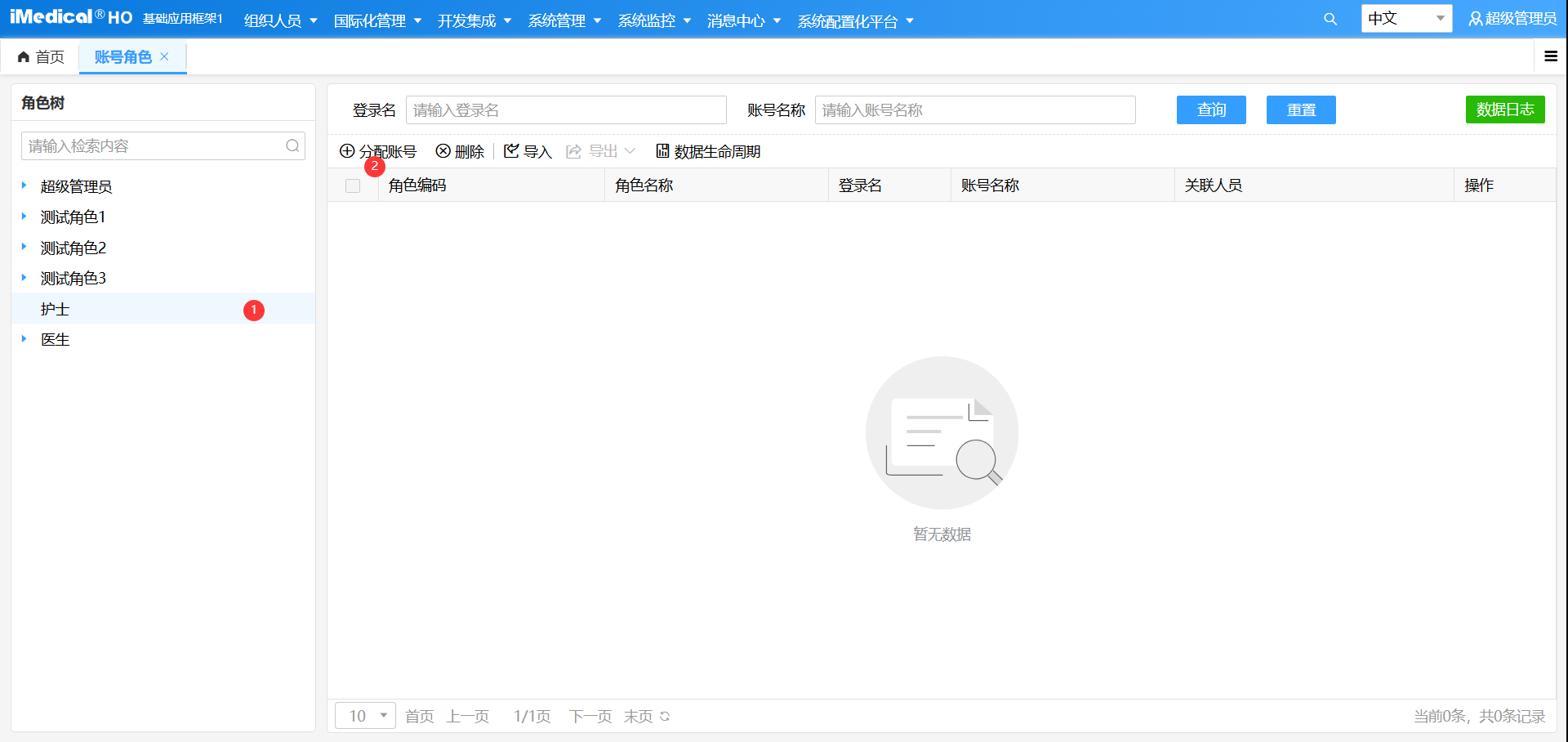Viewport: 1568px width, 742px height.
Task: Open the language dropdown showing 中文
Action: click(x=1405, y=19)
